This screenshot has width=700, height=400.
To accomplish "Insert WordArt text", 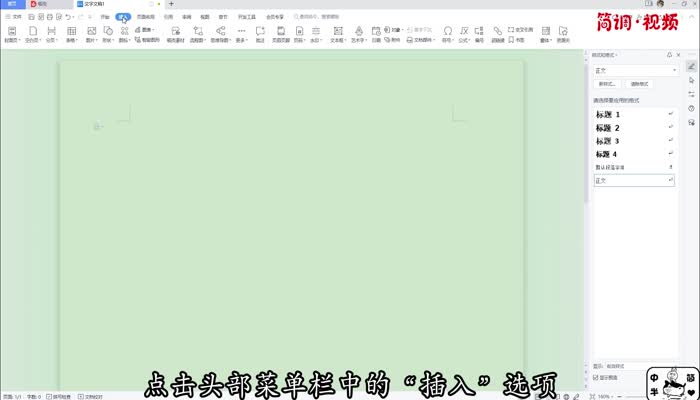I will 358,34.
